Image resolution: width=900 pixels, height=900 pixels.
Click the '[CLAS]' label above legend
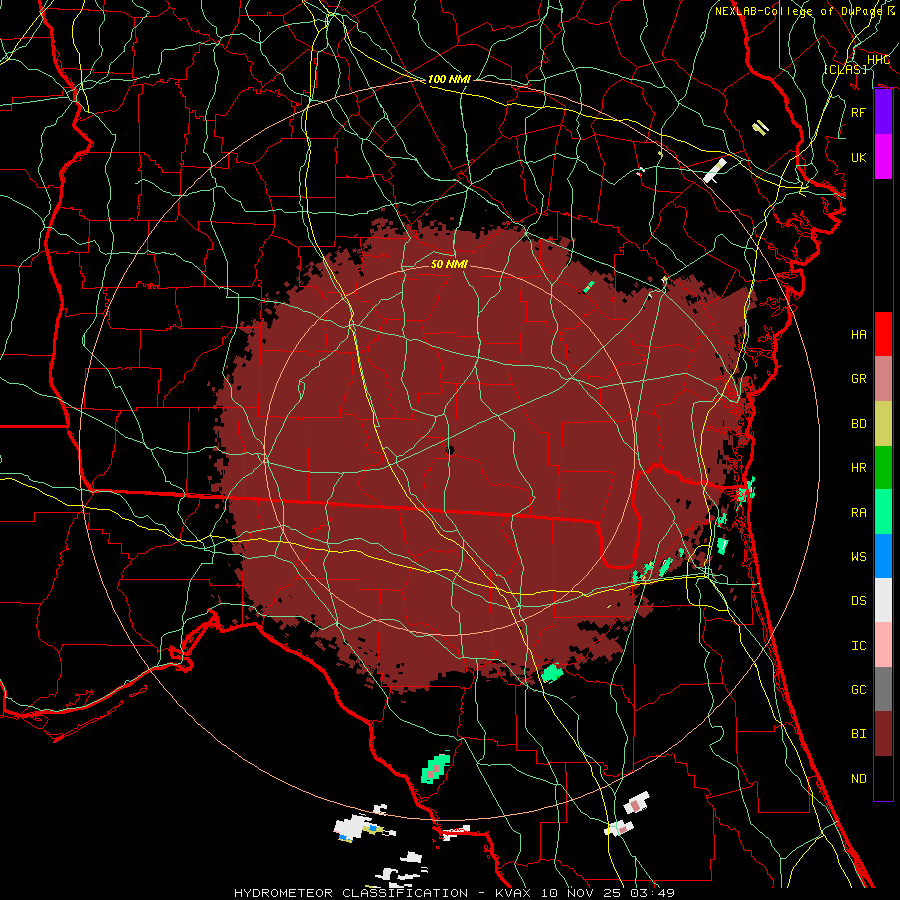point(845,69)
